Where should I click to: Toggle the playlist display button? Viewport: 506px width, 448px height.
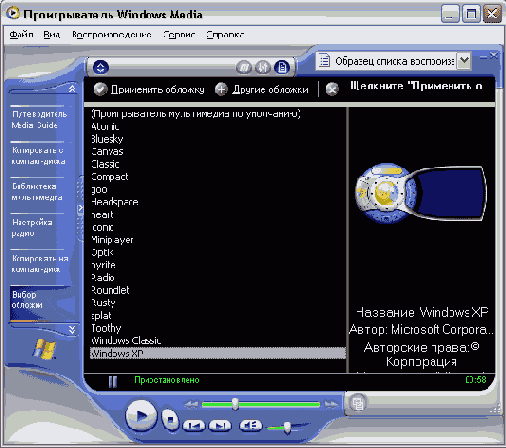(282, 68)
